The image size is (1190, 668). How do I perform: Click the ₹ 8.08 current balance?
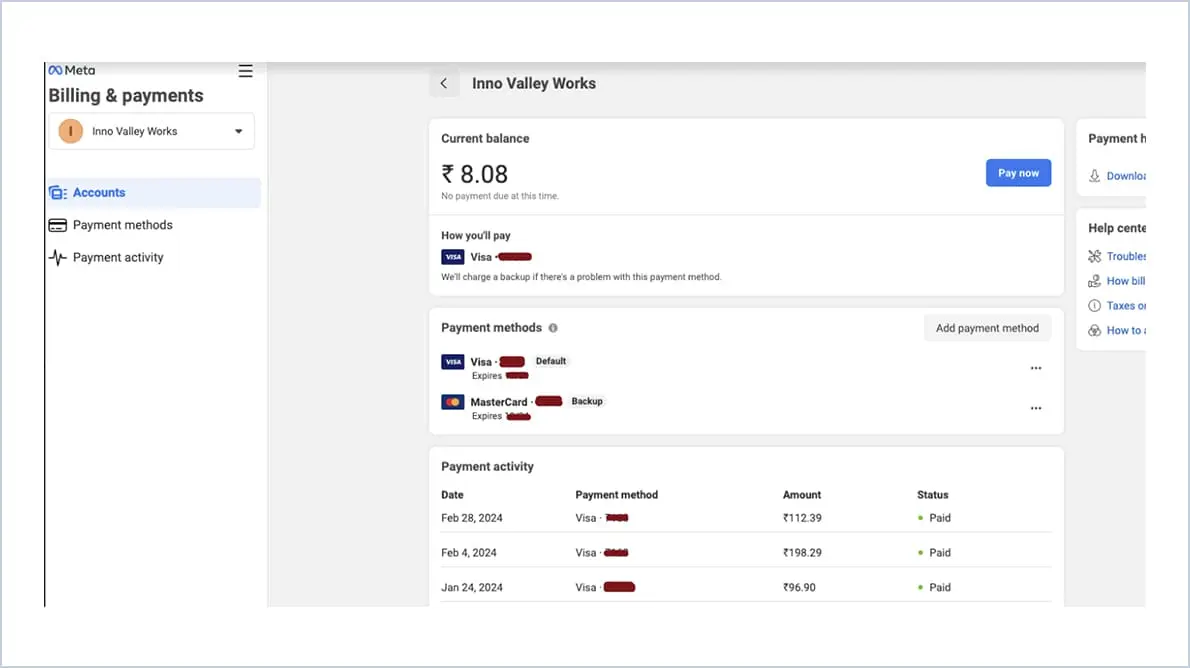coord(474,175)
